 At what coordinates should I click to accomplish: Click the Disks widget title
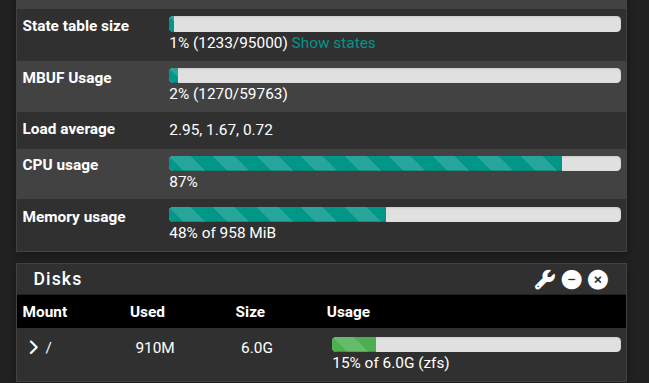[x=58, y=279]
